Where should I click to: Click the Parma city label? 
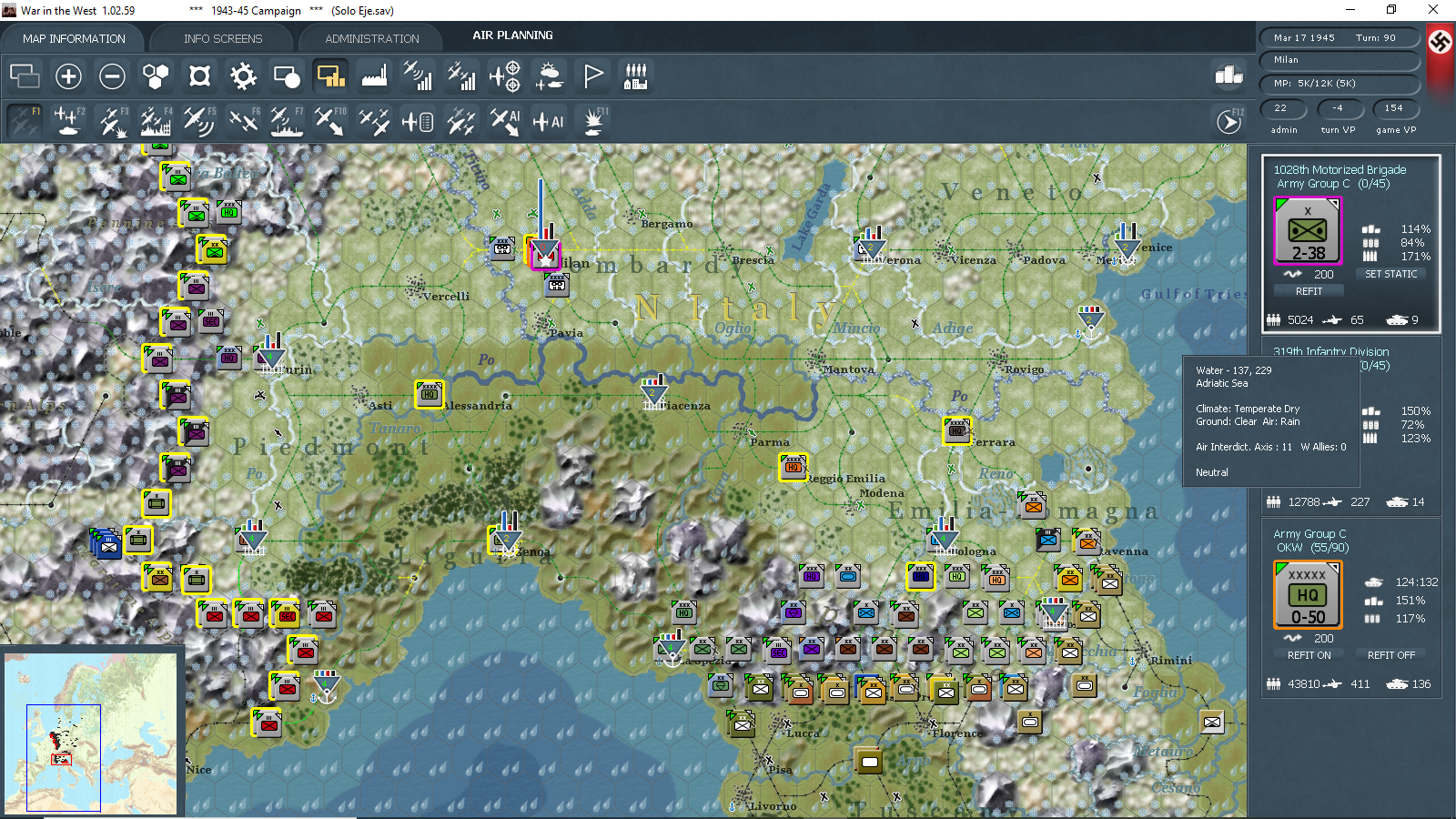tap(770, 442)
